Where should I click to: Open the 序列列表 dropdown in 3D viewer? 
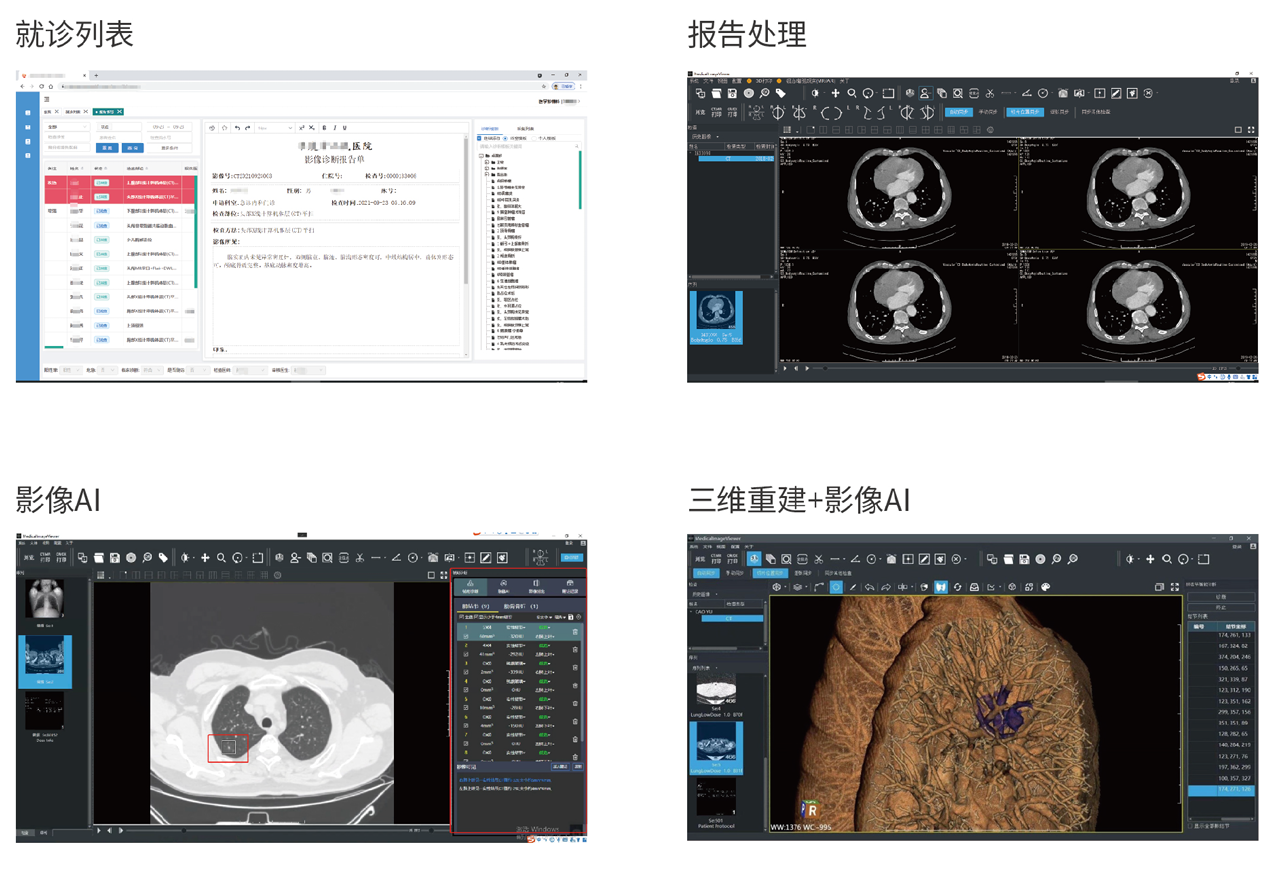click(707, 666)
